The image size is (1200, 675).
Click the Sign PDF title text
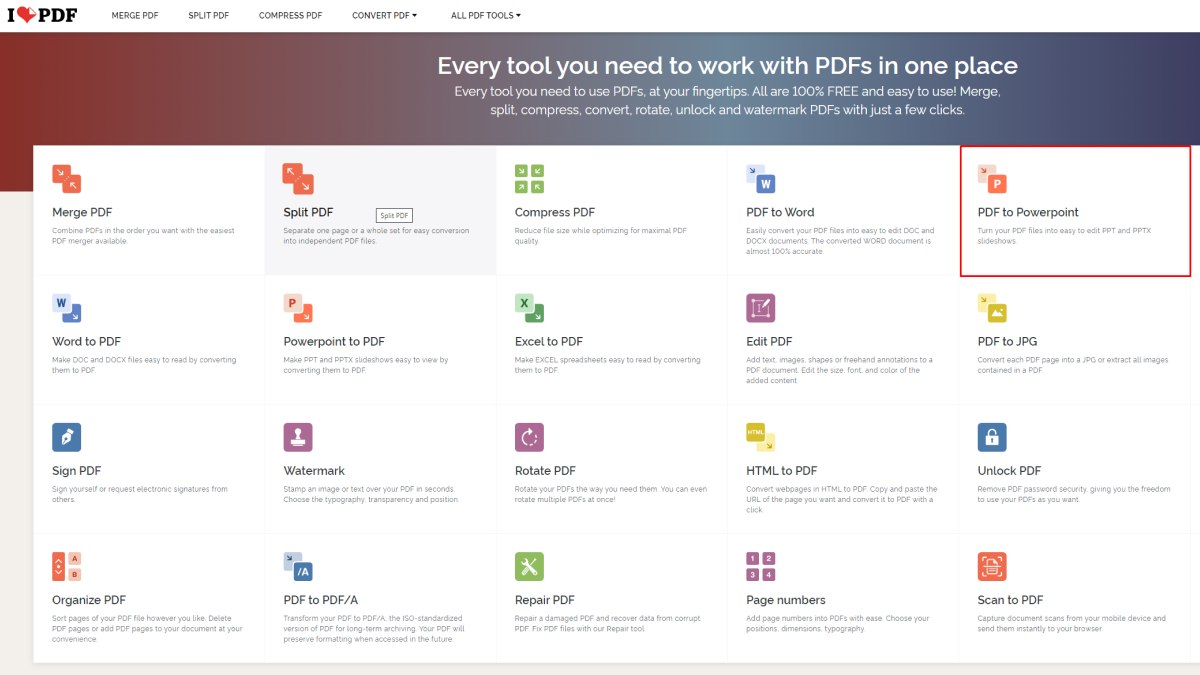point(77,470)
